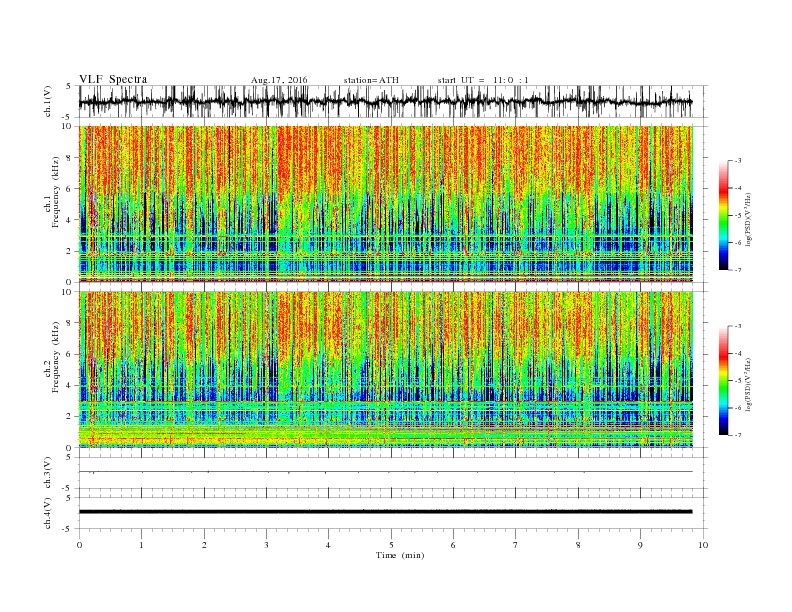This screenshot has width=792, height=612.
Task: Click the "ch.4(V)" axis label
Action: (48, 513)
